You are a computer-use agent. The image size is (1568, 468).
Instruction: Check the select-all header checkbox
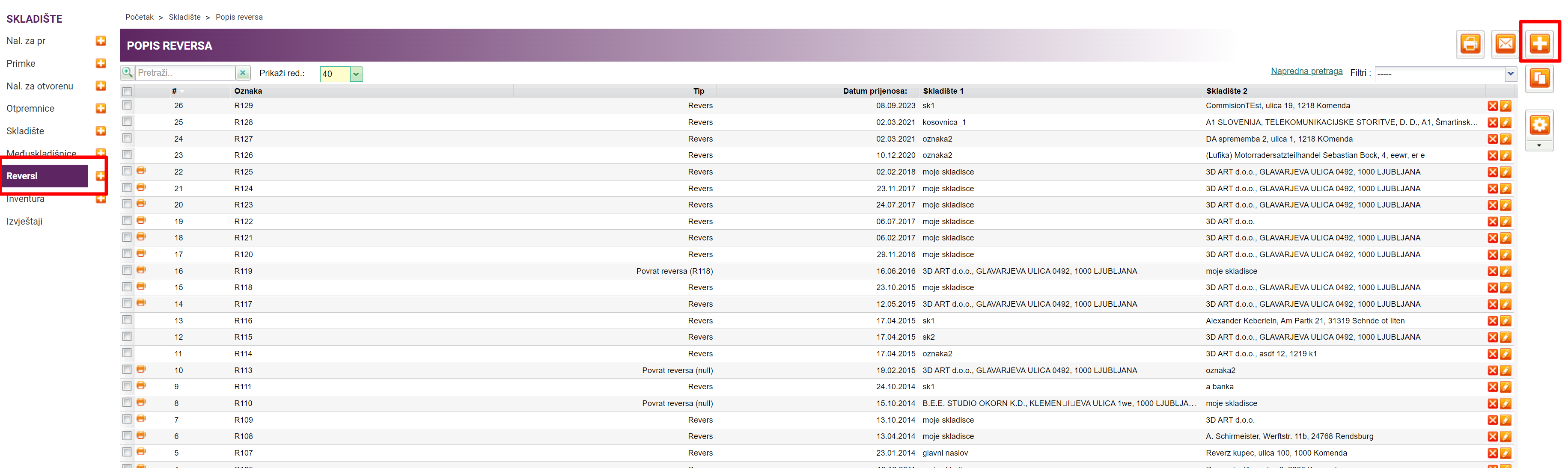click(127, 91)
